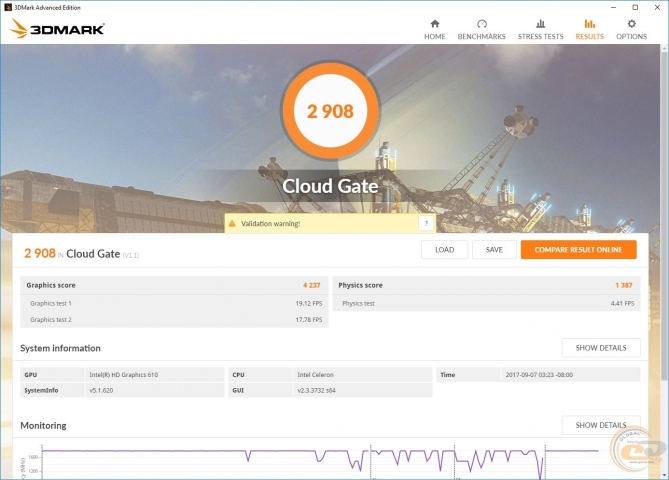Click the scrollbar down arrow
The image size is (669, 480).
pyautogui.click(x=665, y=475)
